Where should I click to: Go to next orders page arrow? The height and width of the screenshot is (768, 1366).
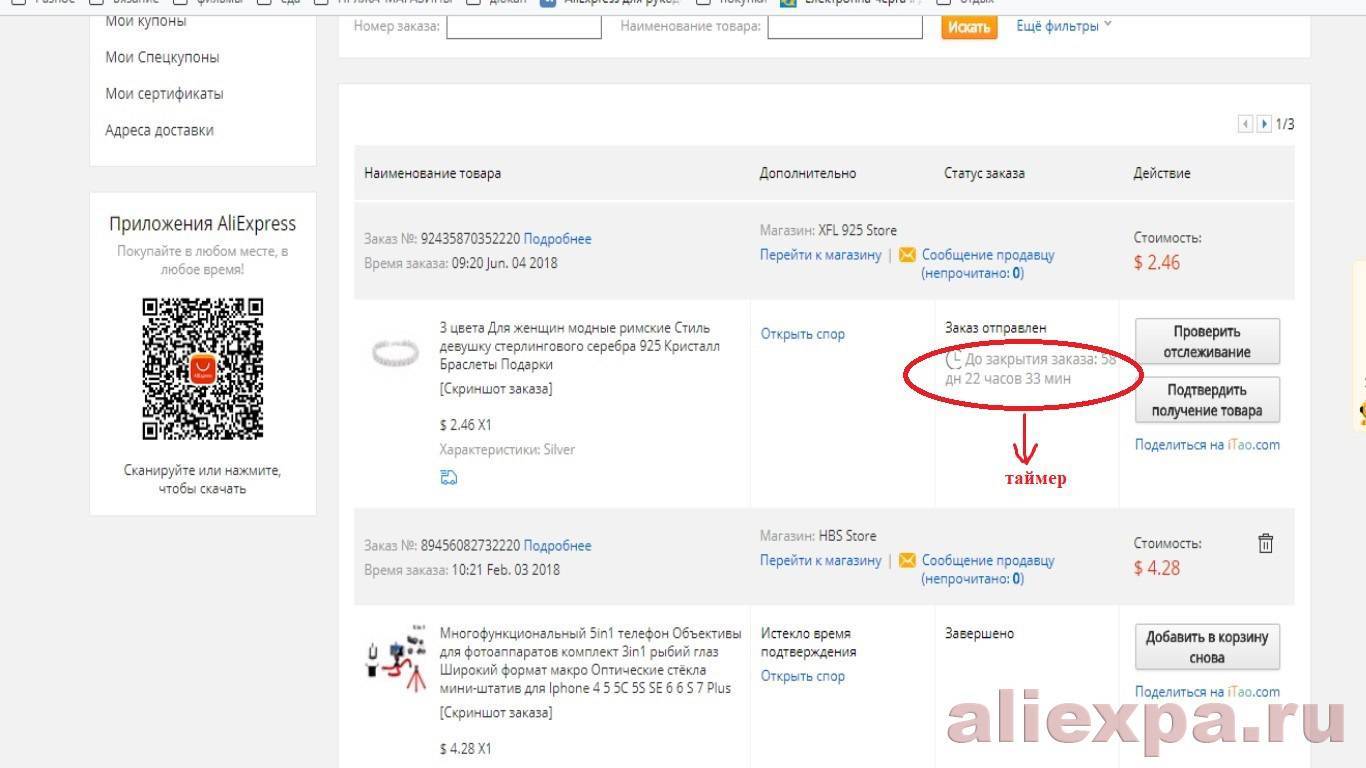tap(1264, 124)
